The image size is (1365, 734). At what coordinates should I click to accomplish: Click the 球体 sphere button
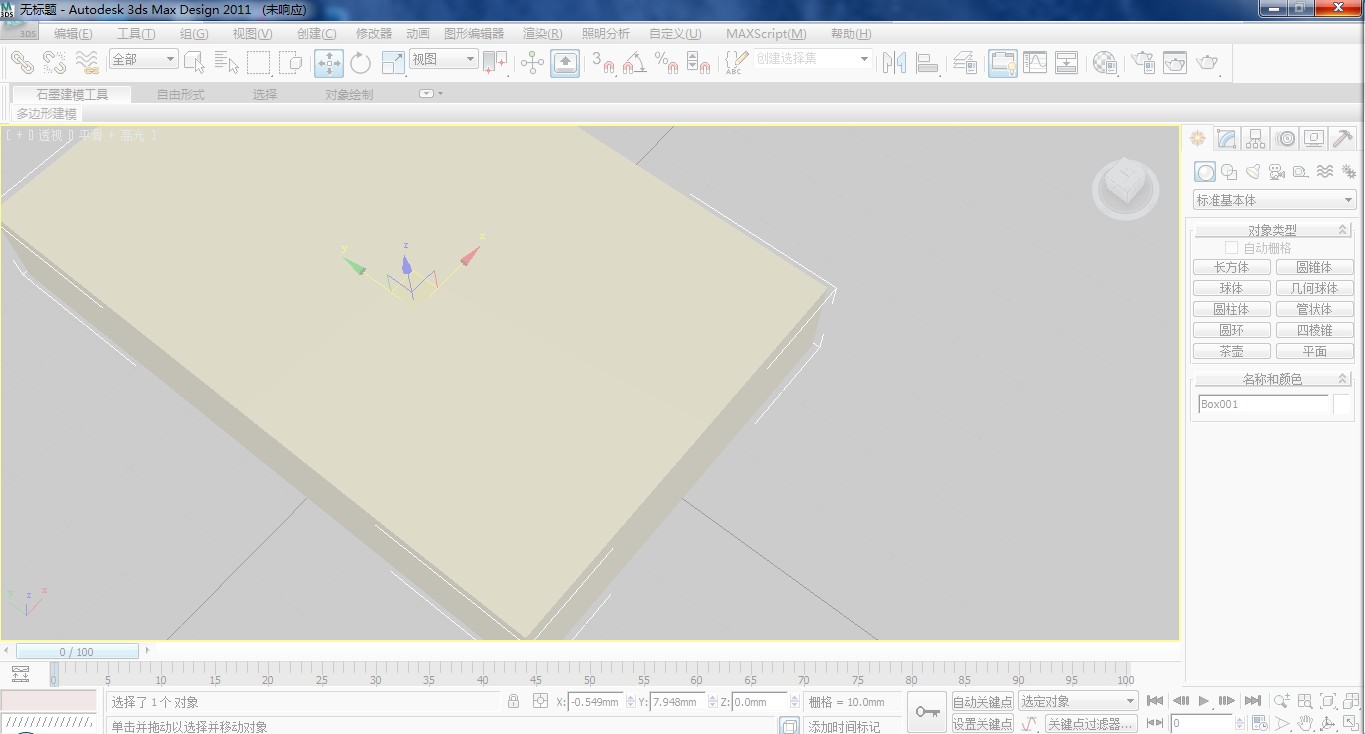1232,288
